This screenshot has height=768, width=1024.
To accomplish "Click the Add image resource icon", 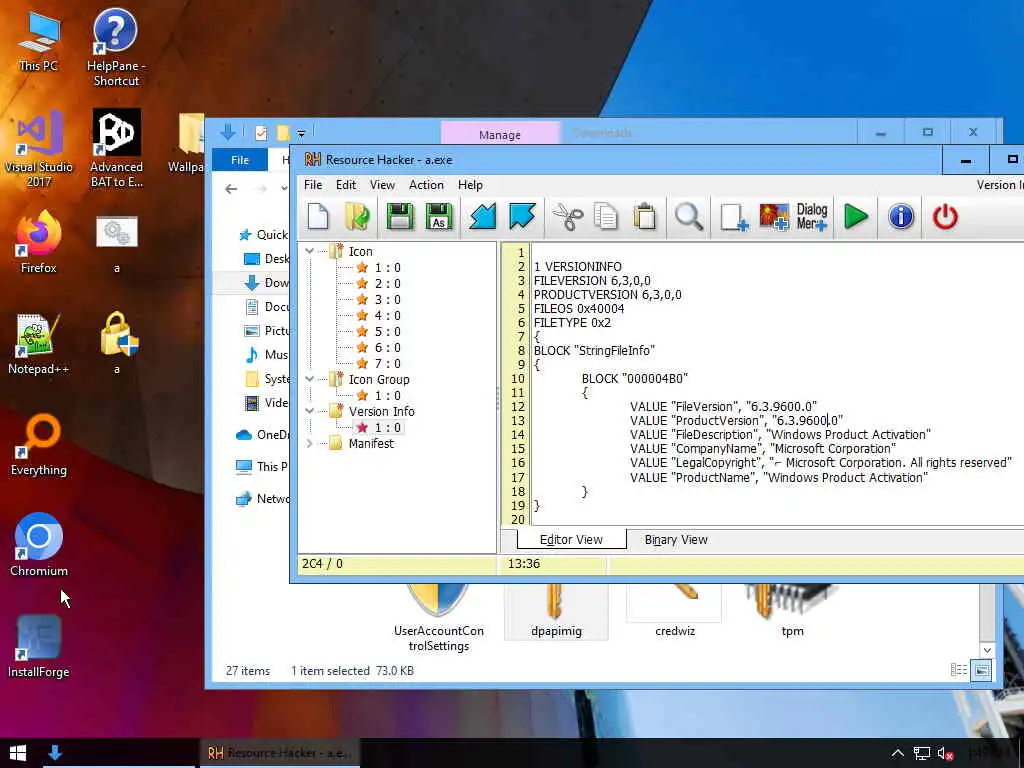I will click(x=773, y=217).
